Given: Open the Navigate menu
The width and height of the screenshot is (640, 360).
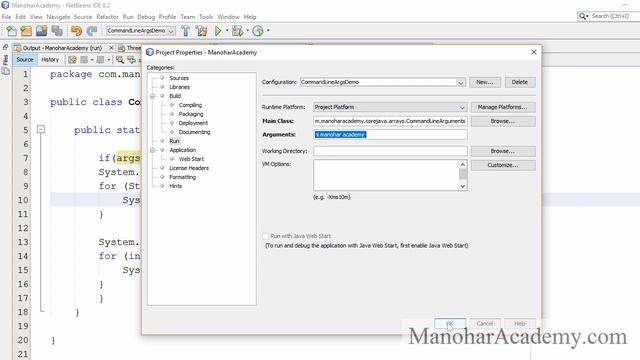Looking at the screenshot, I should [58, 17].
